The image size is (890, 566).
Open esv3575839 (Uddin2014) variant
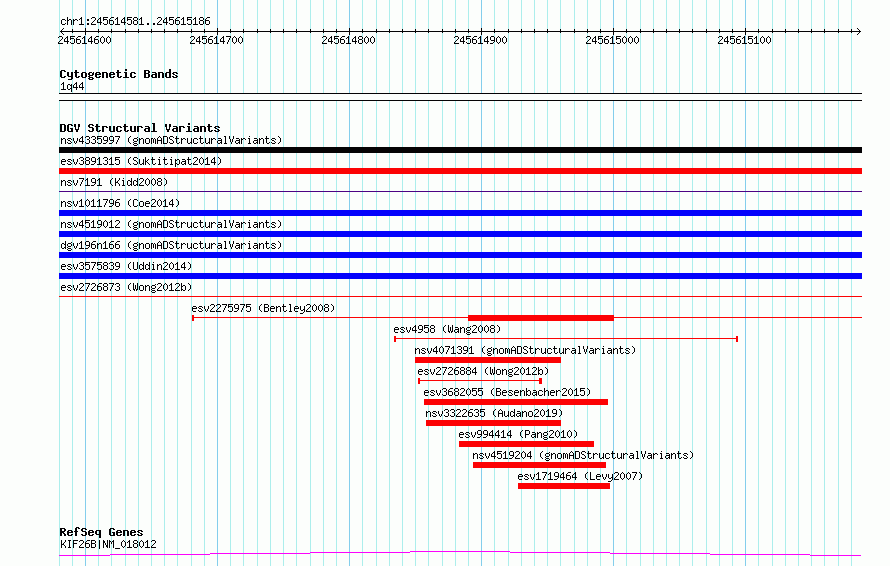click(x=126, y=266)
